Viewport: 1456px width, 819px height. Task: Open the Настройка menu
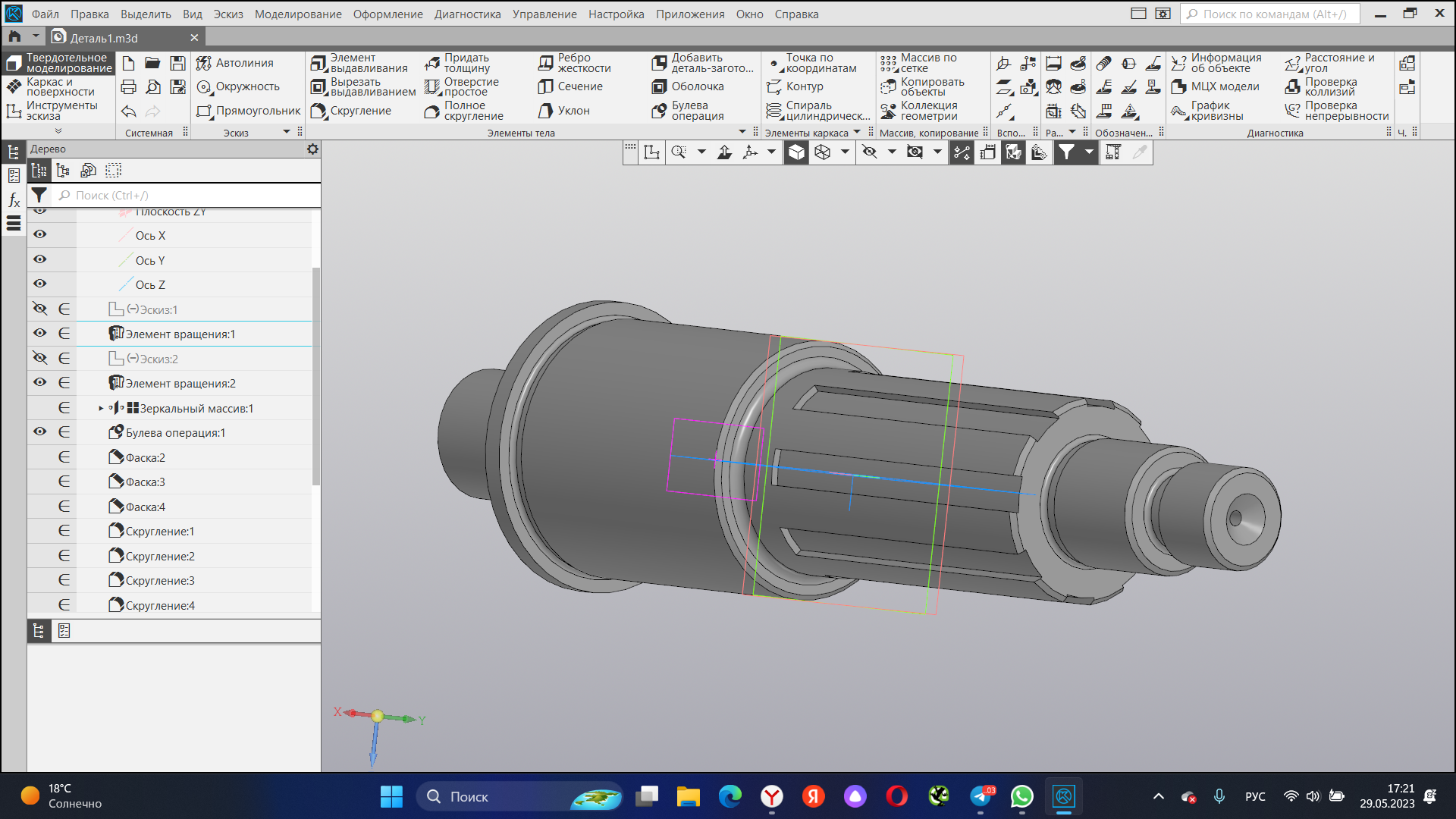tap(616, 14)
